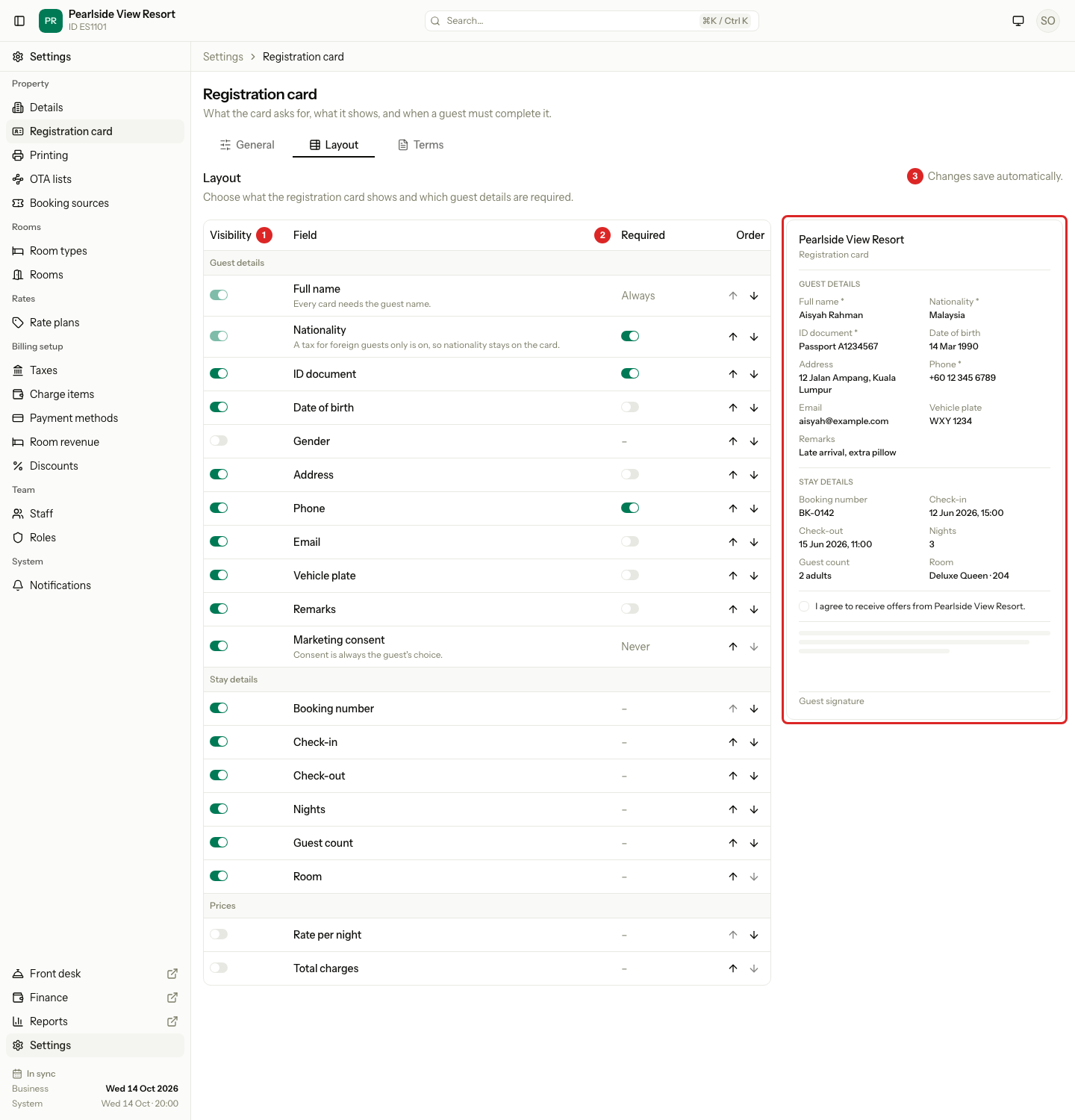Make Email field required
This screenshot has width=1075, height=1120.
[630, 541]
